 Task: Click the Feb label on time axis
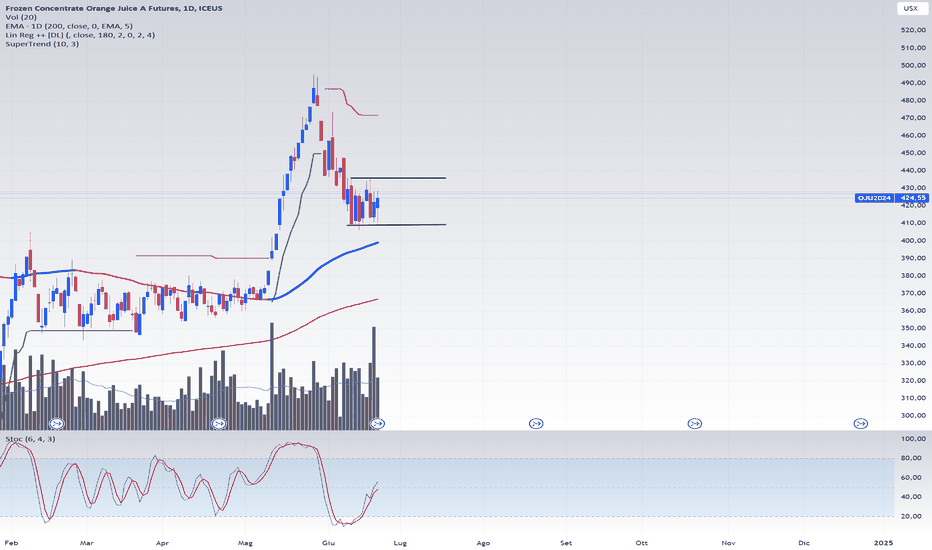click(11, 543)
